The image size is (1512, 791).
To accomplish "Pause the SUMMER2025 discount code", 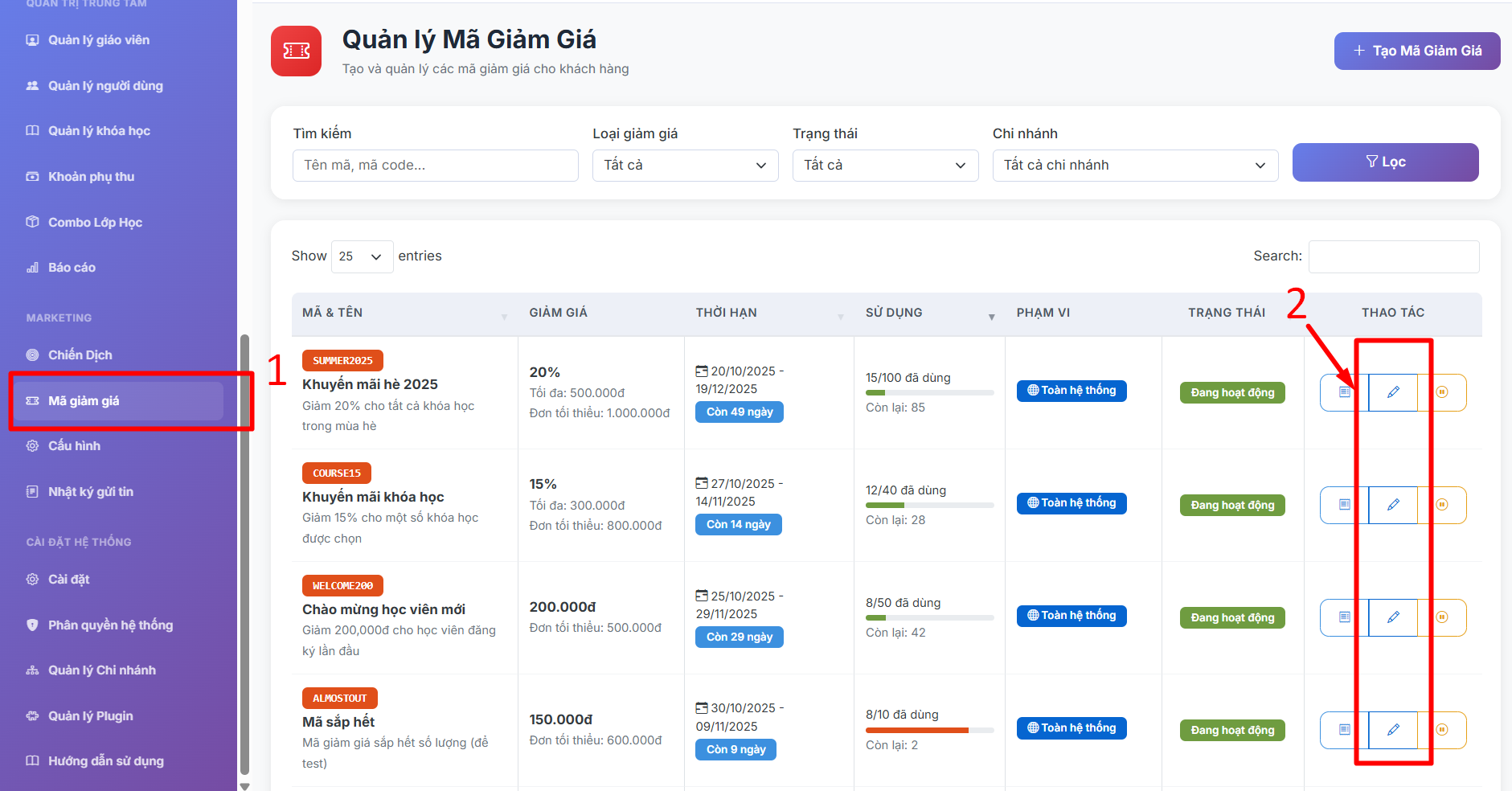I will (1442, 392).
